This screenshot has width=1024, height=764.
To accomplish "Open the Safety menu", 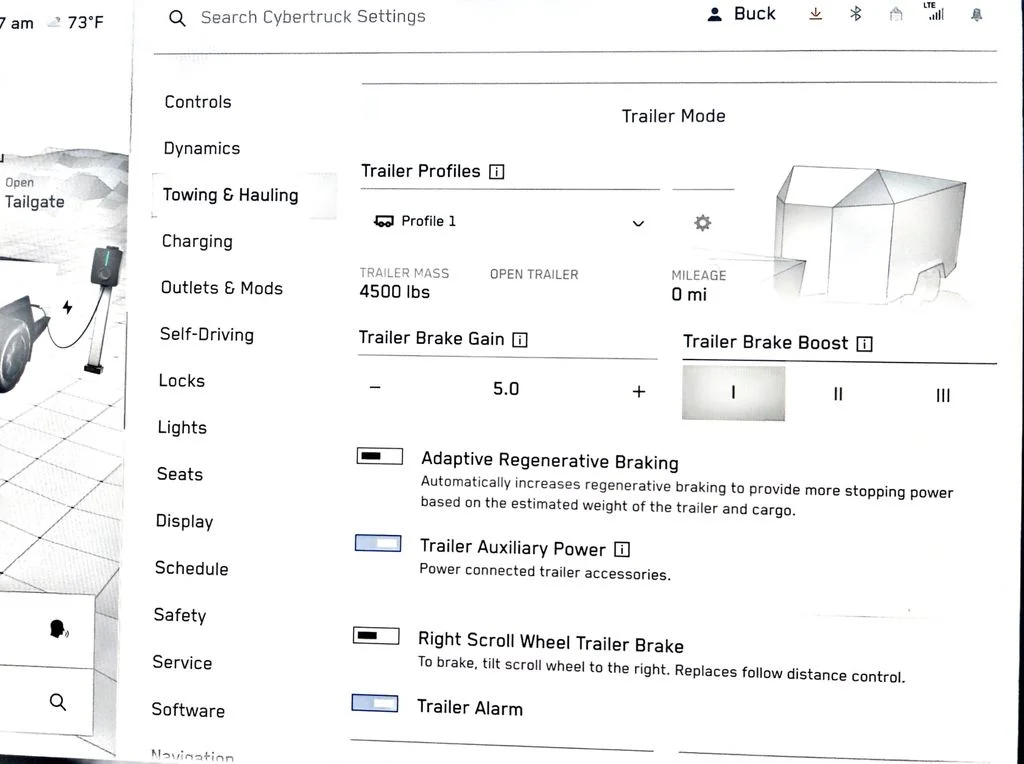I will [x=180, y=615].
